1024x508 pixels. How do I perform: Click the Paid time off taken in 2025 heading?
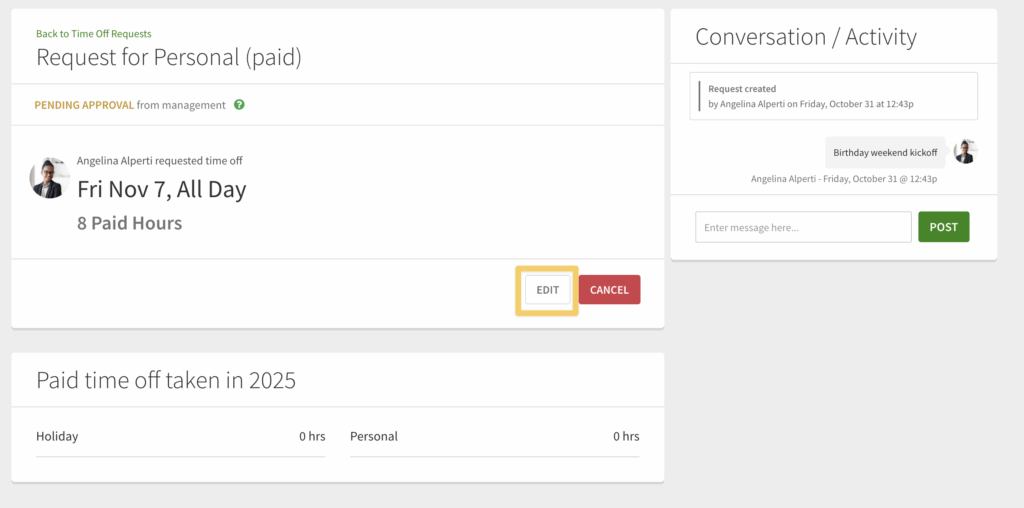pyautogui.click(x=166, y=380)
